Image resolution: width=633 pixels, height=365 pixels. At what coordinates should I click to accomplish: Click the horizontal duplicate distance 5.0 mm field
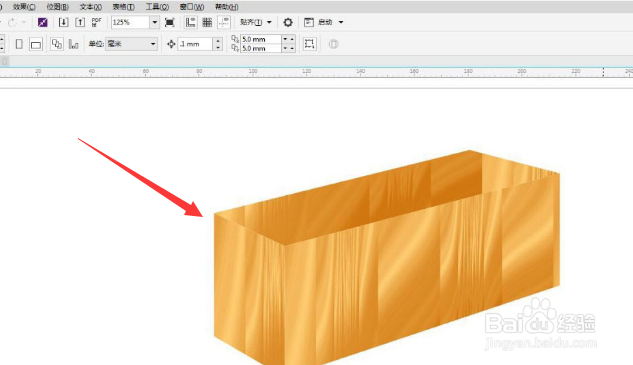click(261, 39)
